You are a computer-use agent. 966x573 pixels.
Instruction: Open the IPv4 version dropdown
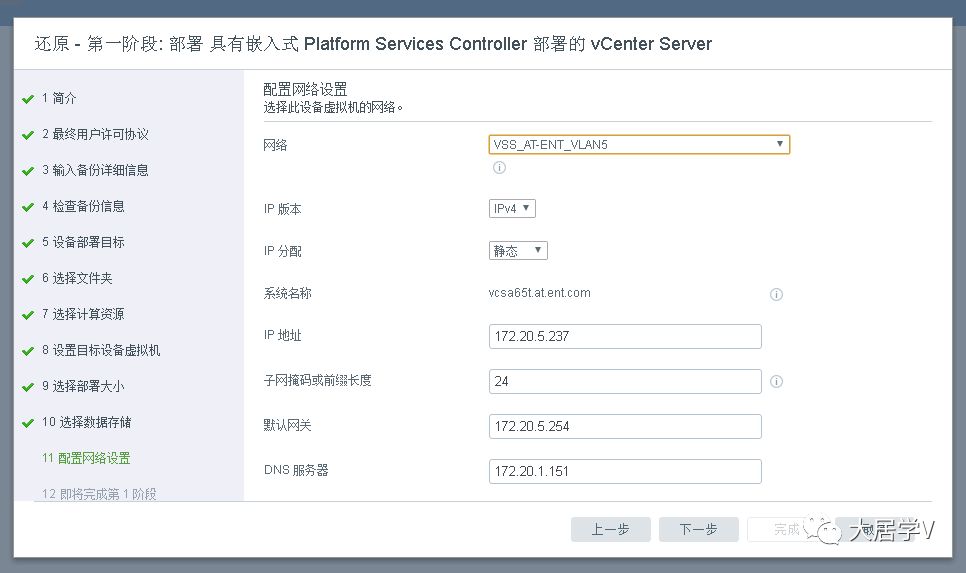[512, 208]
